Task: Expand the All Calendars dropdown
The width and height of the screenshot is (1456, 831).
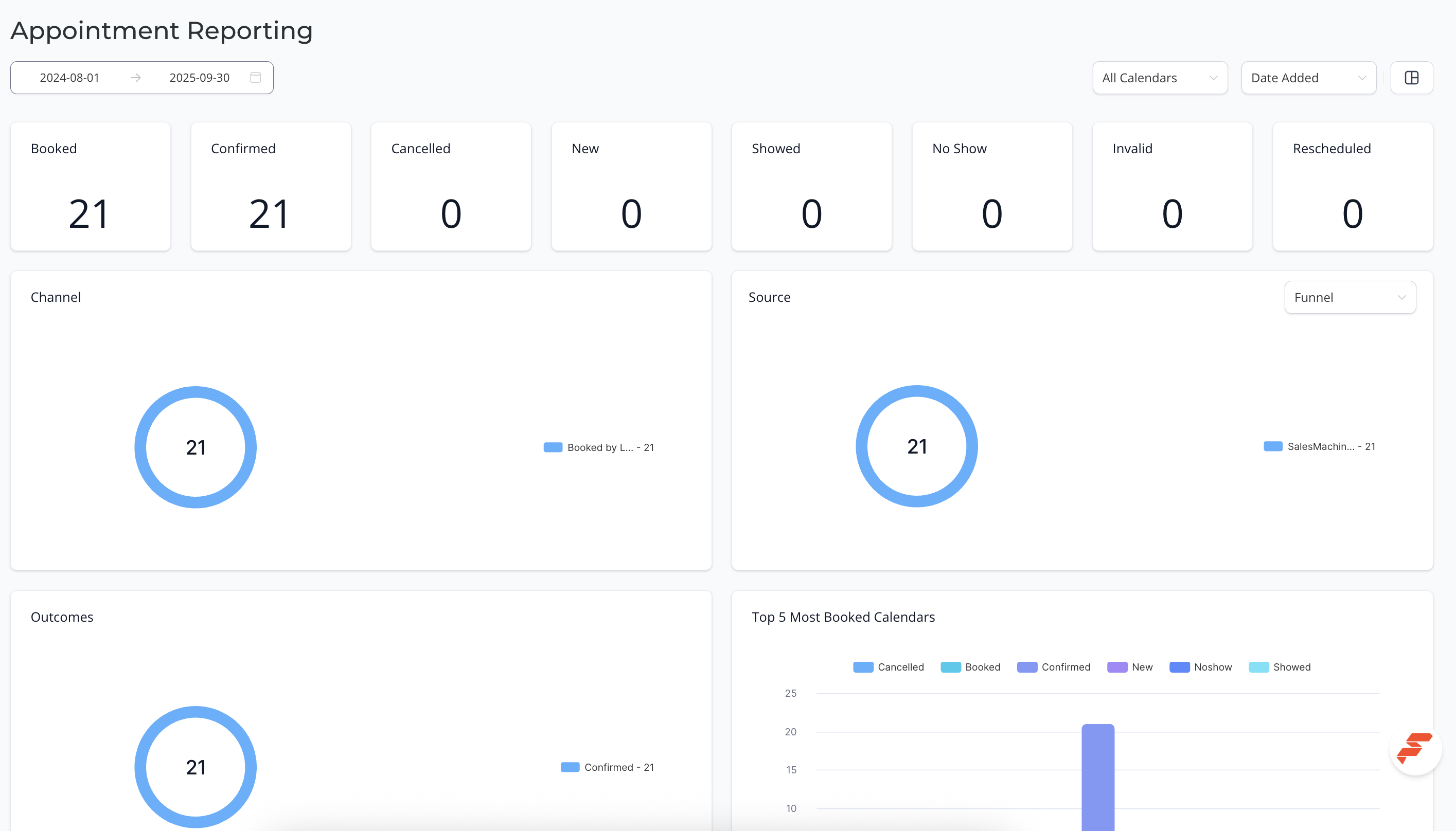Action: point(1160,78)
